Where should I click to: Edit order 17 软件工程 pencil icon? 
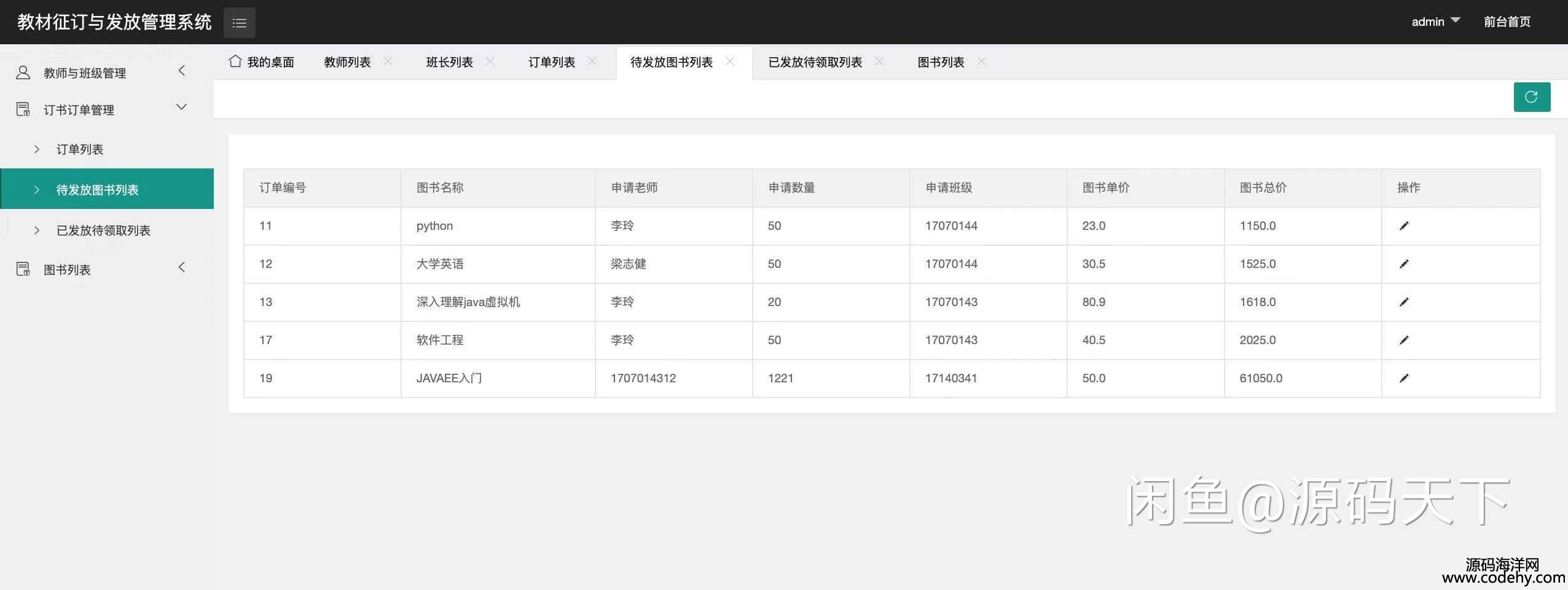click(1404, 340)
